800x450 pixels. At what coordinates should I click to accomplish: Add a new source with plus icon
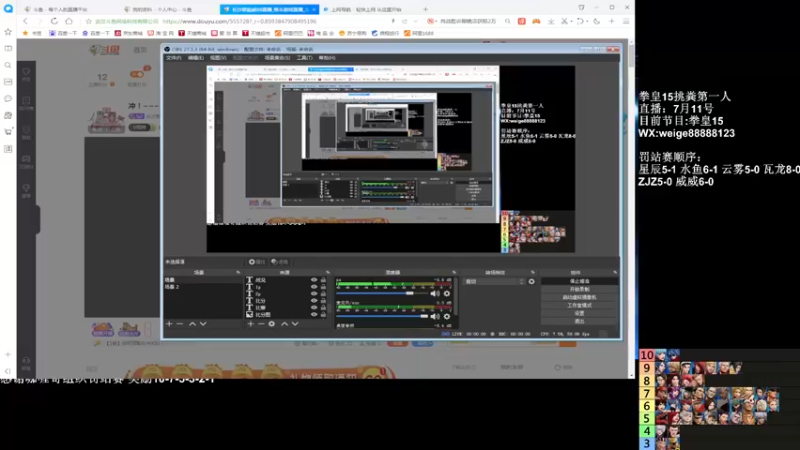tap(251, 324)
